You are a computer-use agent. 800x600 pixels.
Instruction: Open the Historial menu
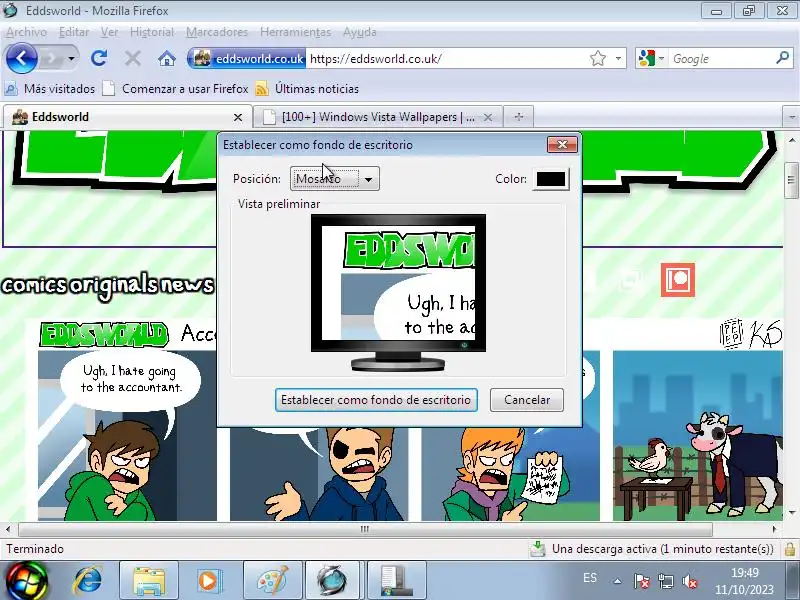152,32
